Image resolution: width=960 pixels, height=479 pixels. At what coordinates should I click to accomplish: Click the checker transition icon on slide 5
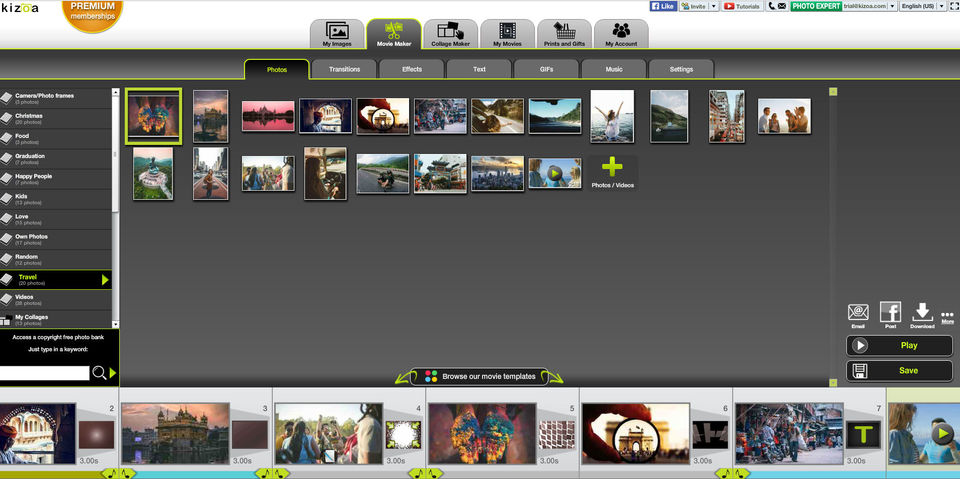coord(557,435)
